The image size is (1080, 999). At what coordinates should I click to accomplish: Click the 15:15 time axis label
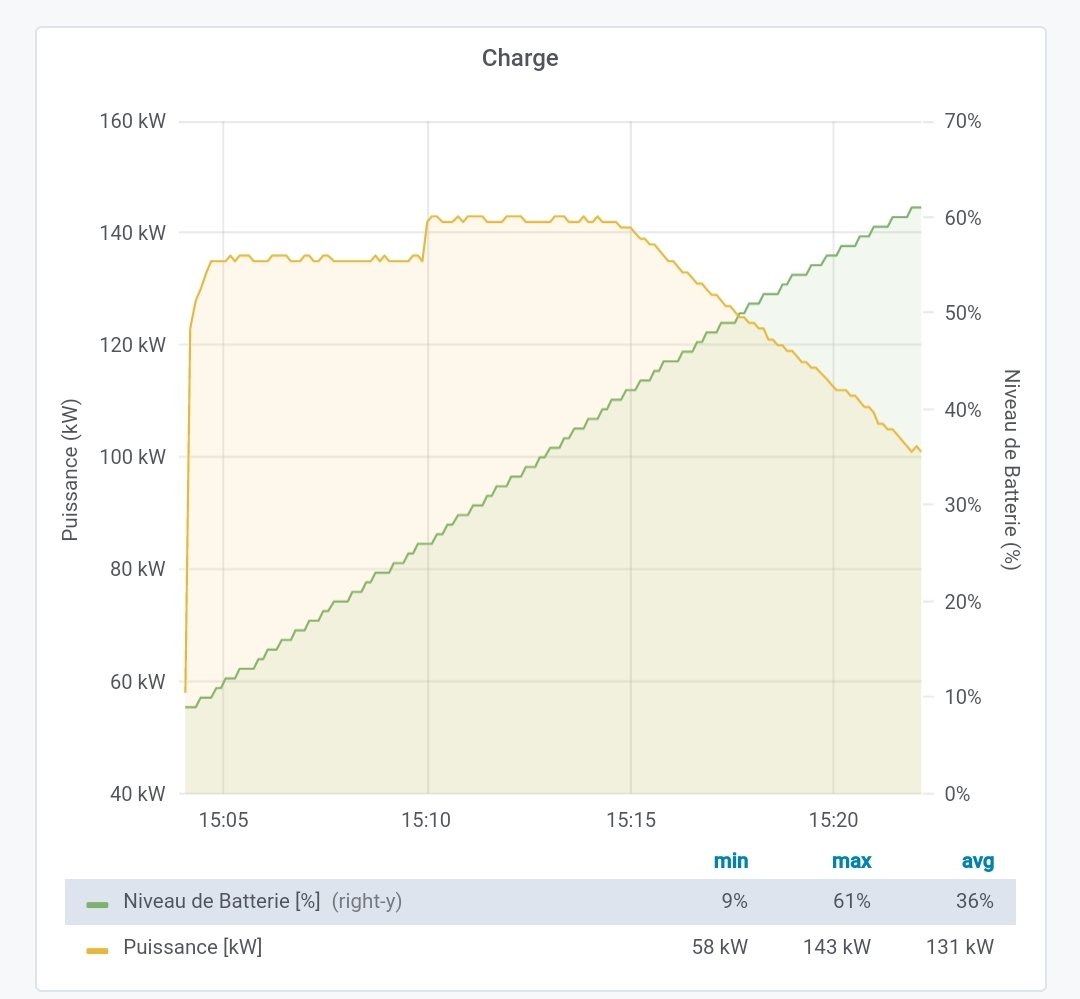pyautogui.click(x=630, y=820)
